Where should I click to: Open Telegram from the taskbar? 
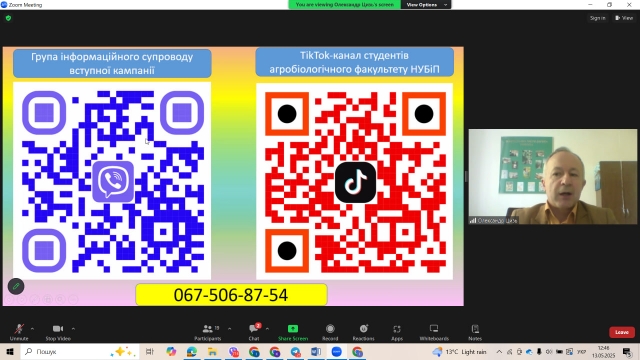[x=296, y=351]
